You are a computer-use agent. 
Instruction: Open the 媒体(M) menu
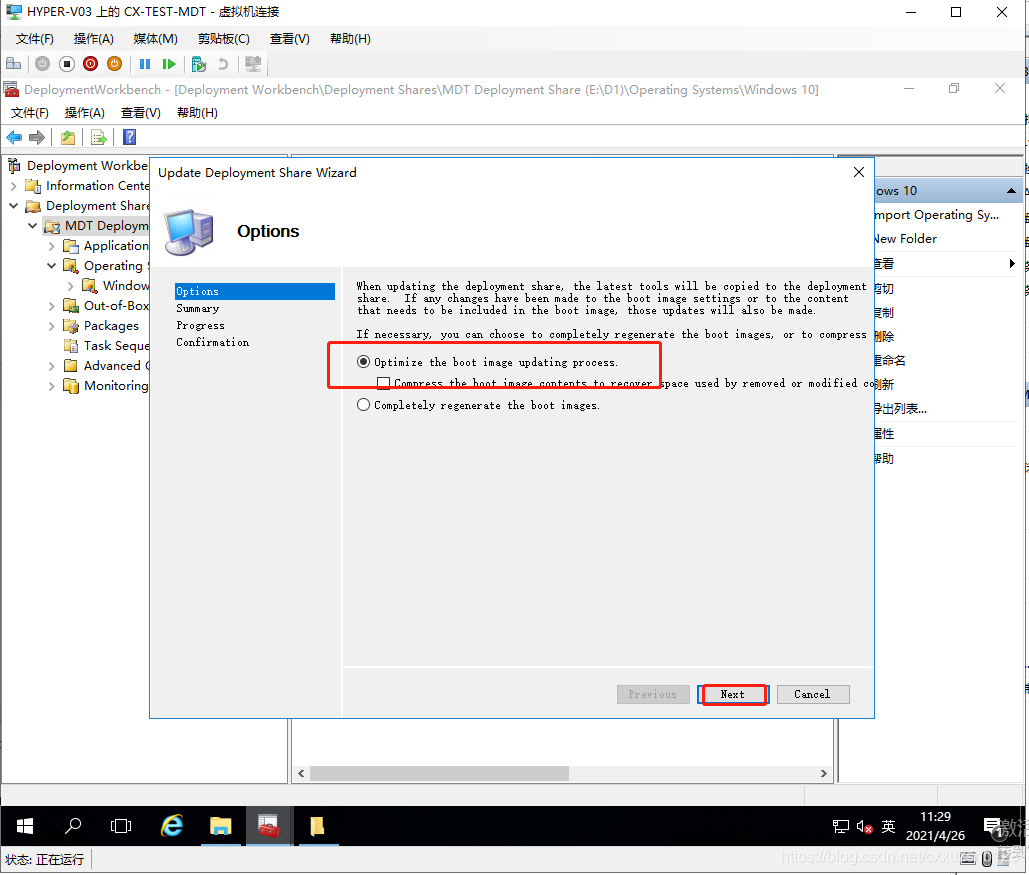point(155,39)
